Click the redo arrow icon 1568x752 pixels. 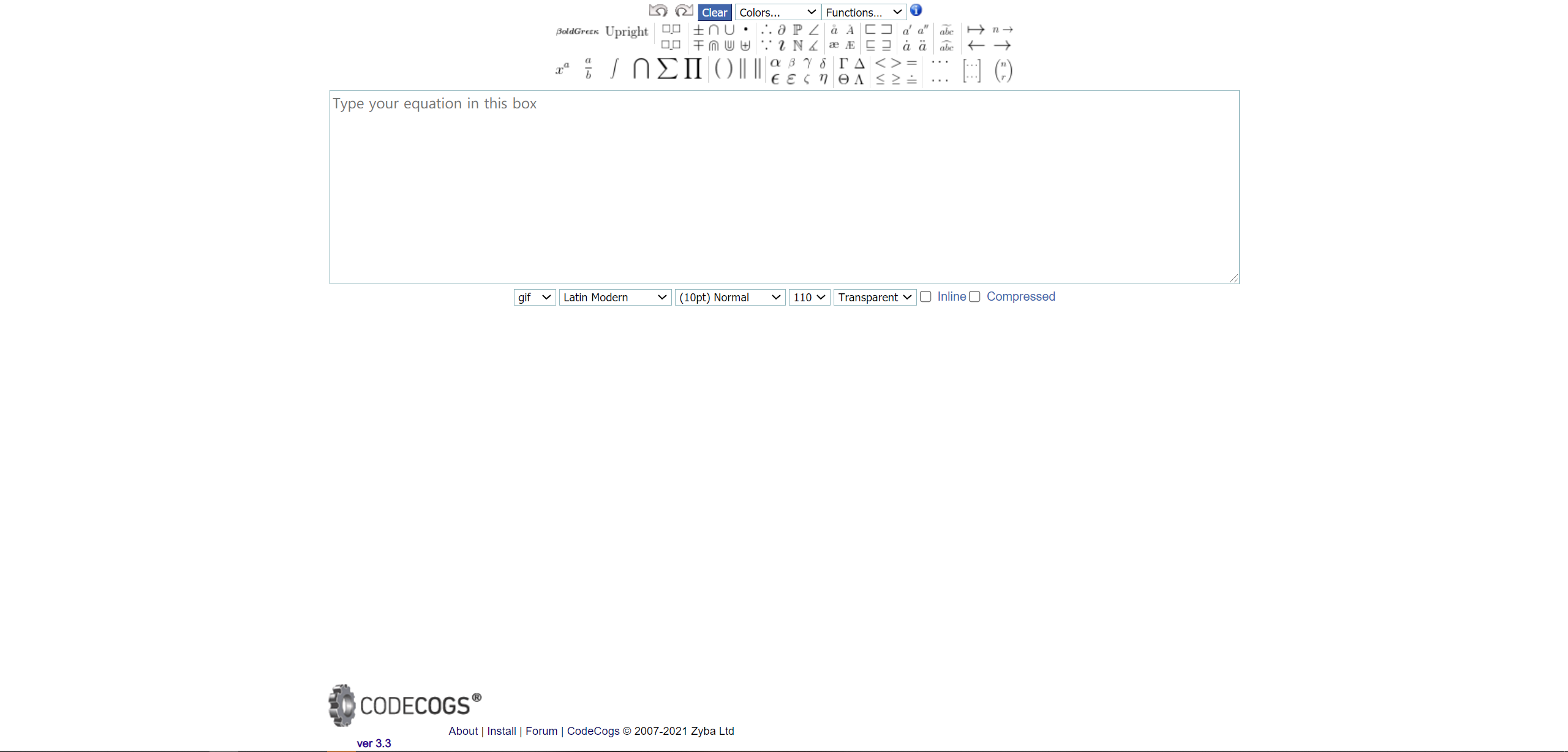pos(684,11)
